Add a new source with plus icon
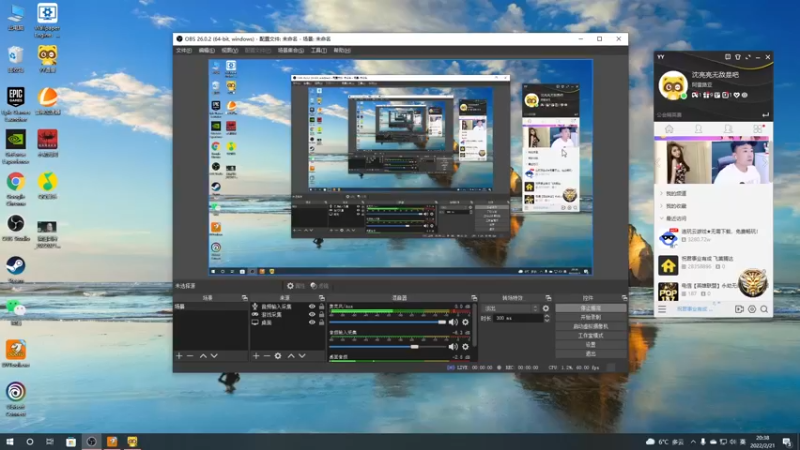Image resolution: width=800 pixels, height=450 pixels. (x=256, y=356)
